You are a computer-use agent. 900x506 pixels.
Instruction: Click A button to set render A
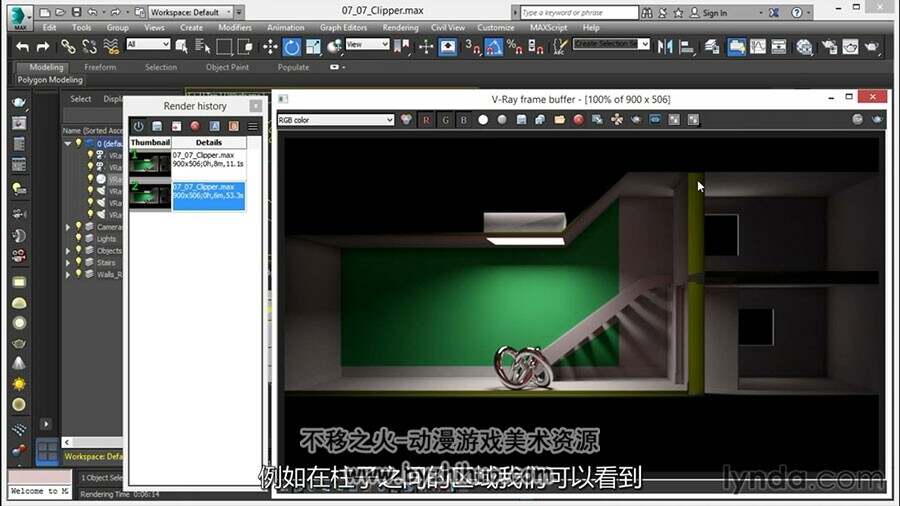[x=214, y=126]
